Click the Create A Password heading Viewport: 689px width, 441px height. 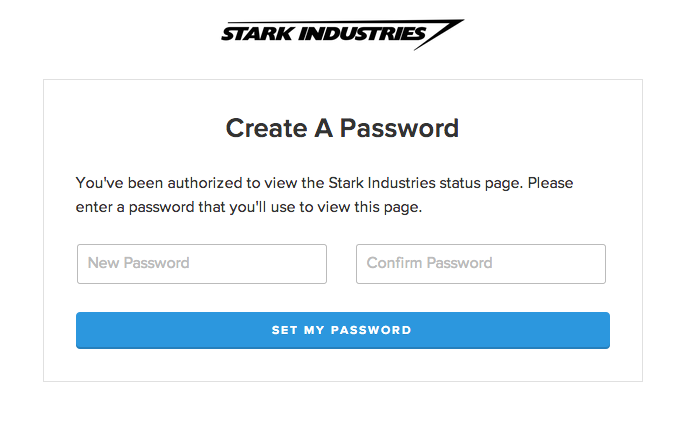(342, 128)
